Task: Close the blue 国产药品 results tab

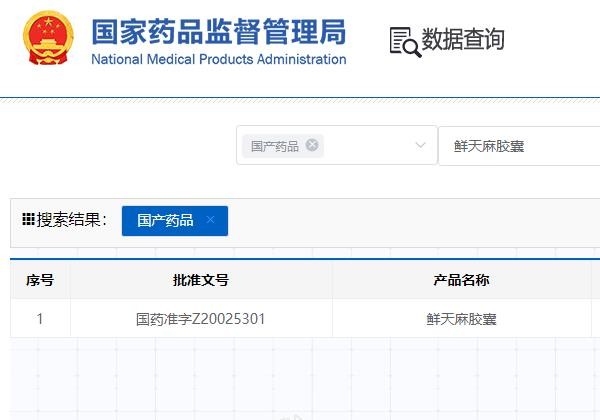Action: 210,220
